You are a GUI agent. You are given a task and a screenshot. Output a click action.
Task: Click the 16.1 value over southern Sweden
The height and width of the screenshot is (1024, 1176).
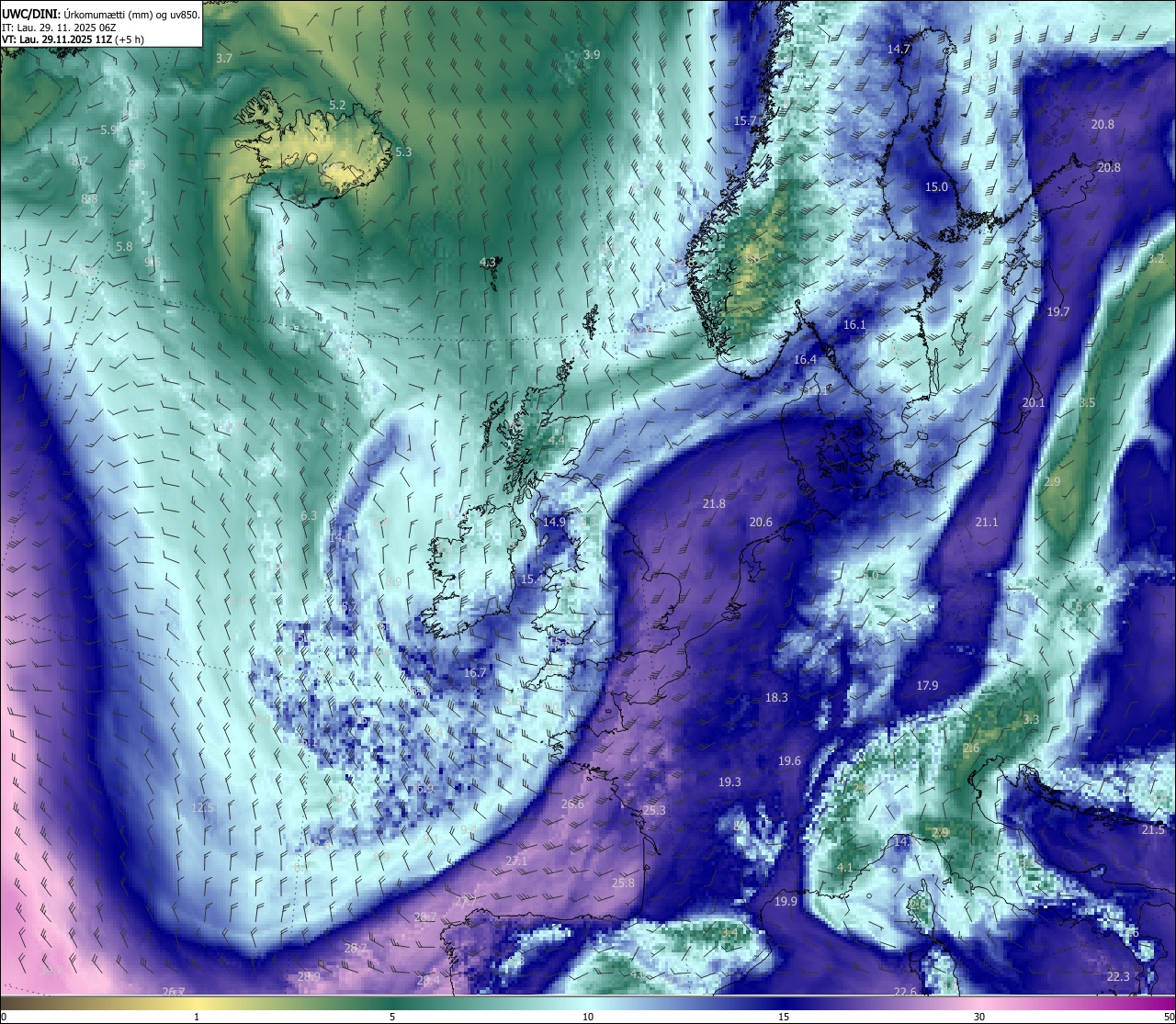click(854, 324)
